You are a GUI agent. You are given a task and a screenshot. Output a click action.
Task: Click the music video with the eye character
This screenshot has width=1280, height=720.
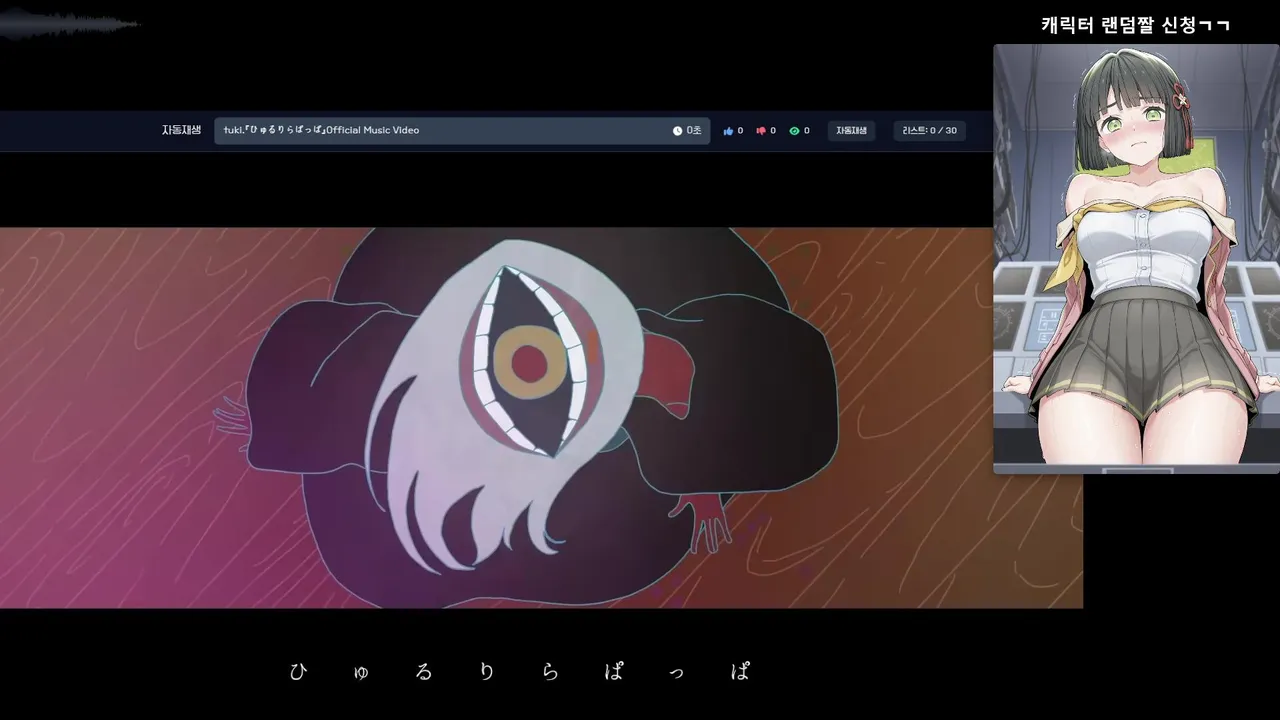pos(541,418)
